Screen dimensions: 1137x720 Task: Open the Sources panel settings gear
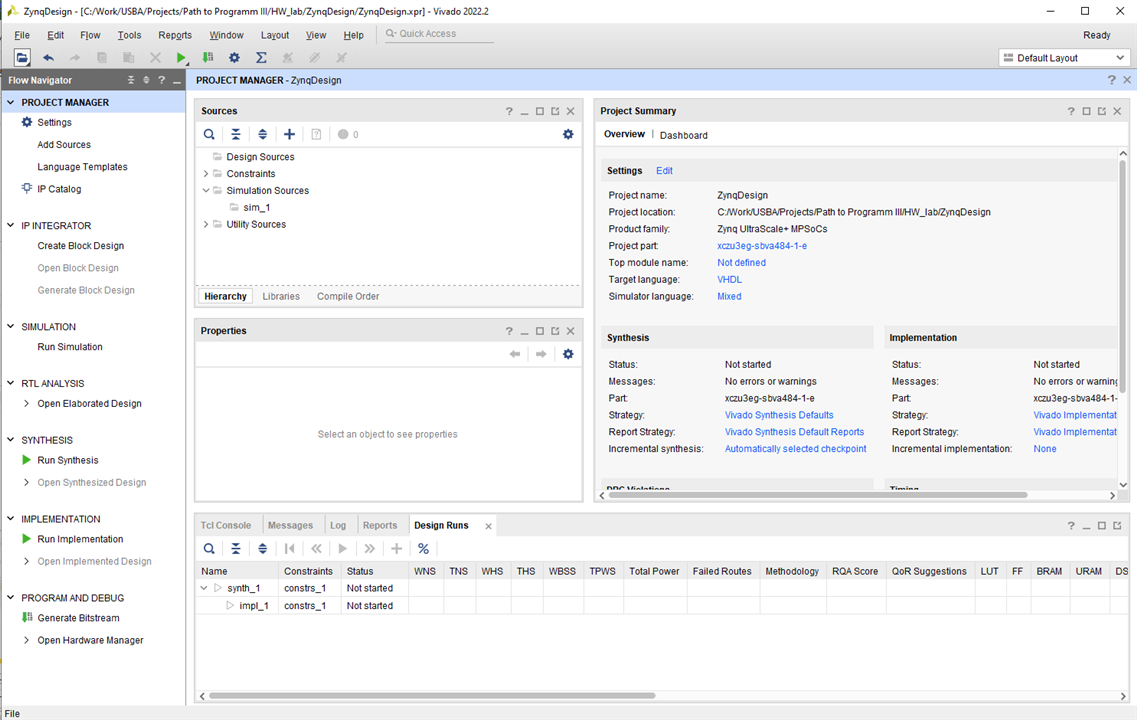click(568, 134)
